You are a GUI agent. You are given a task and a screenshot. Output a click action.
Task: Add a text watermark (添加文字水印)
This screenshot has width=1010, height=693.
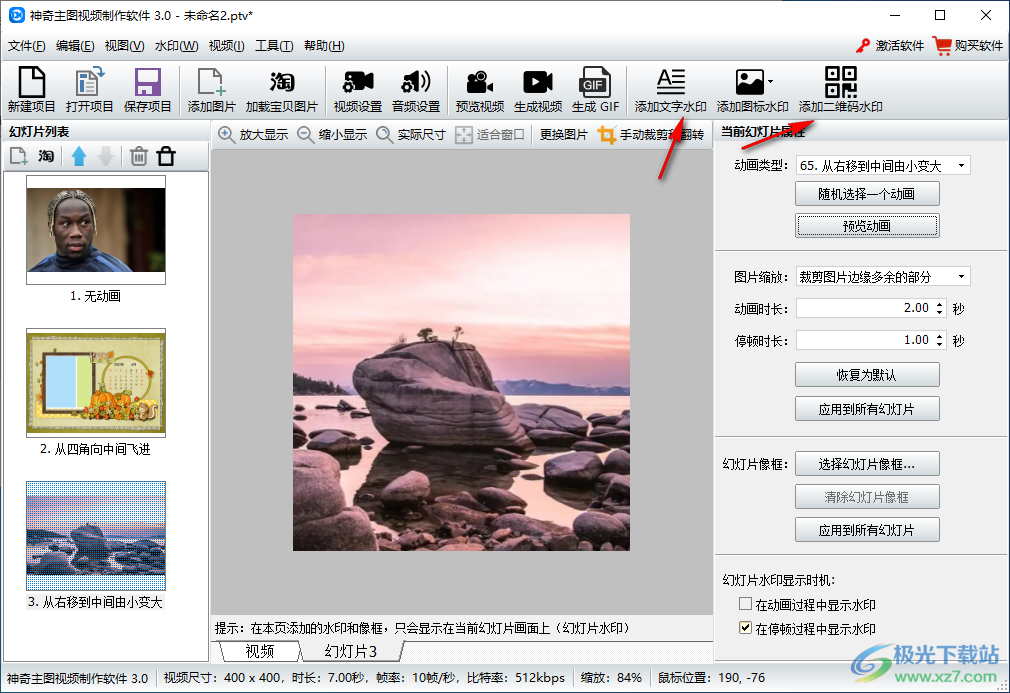pos(671,90)
